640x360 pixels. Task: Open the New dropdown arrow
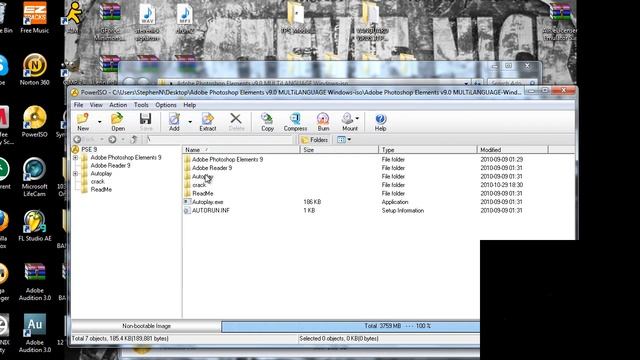coord(99,122)
